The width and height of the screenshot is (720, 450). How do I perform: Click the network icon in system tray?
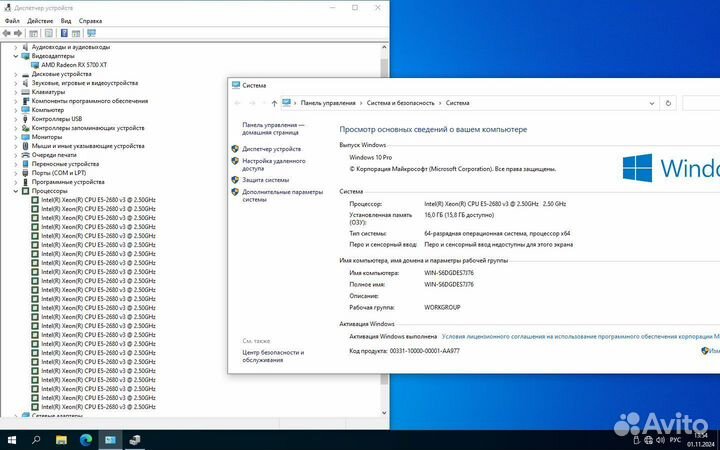(x=648, y=440)
